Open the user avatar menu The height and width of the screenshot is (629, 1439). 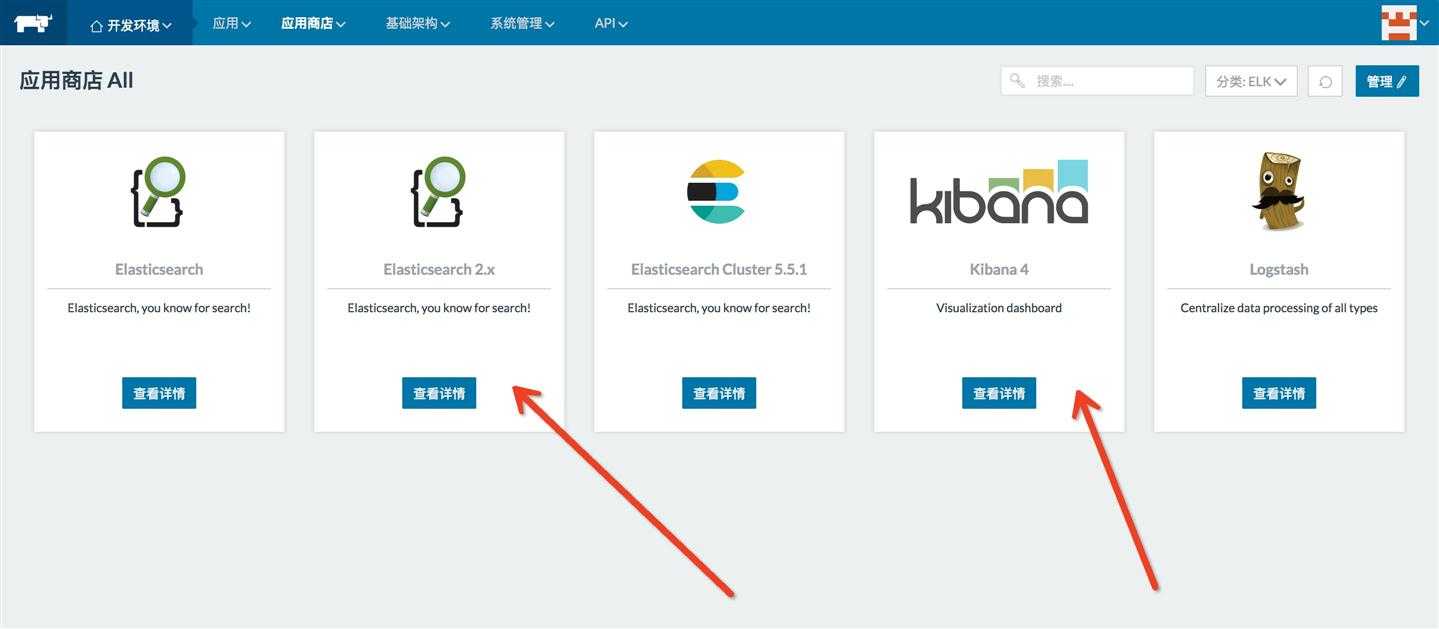pos(1405,23)
